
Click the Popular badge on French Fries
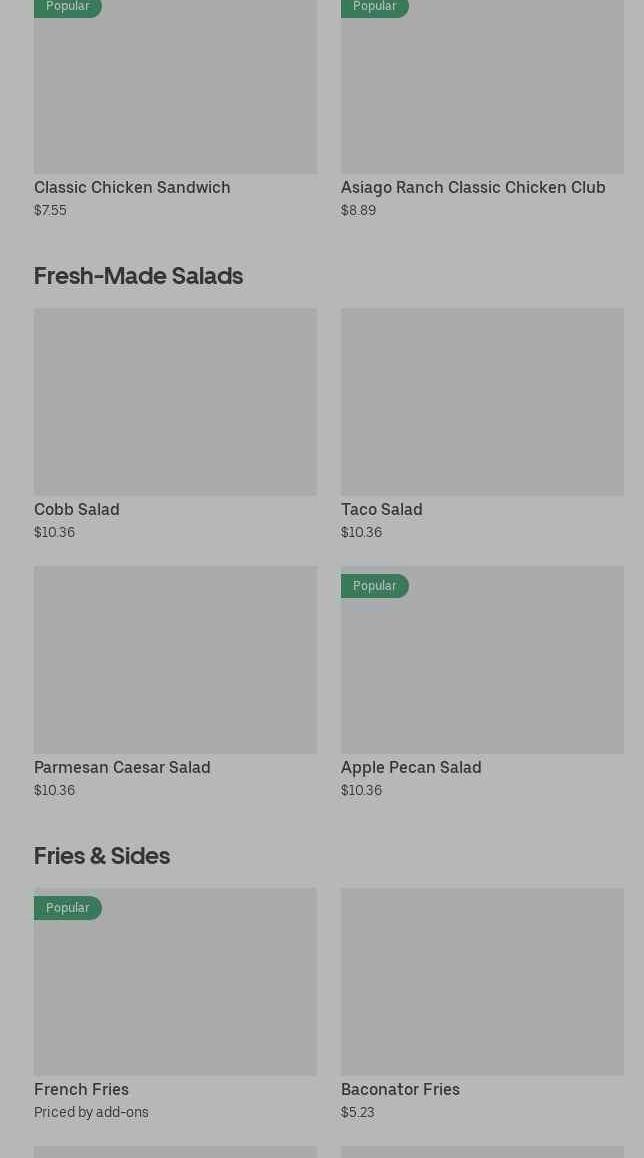(x=68, y=908)
